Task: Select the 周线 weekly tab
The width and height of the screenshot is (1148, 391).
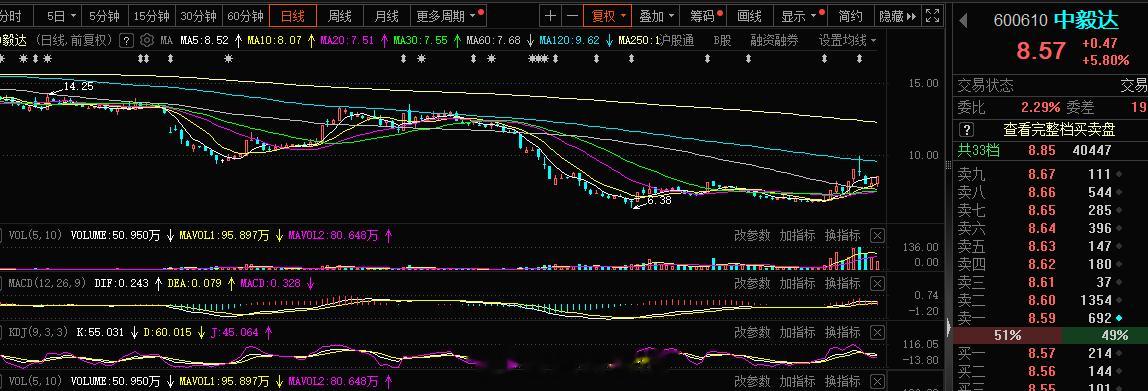Action: coord(339,16)
